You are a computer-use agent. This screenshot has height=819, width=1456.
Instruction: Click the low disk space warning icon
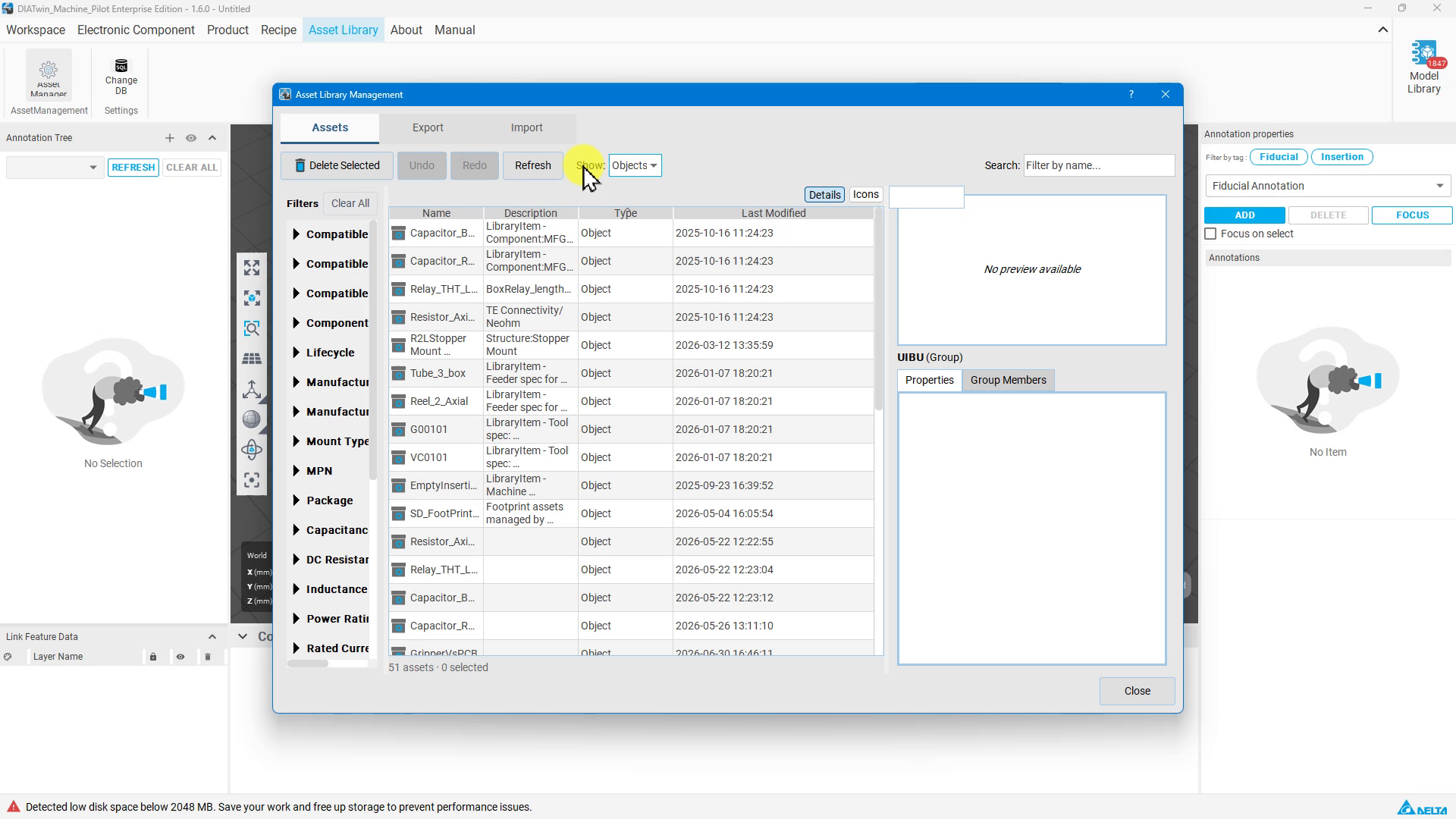[x=13, y=807]
